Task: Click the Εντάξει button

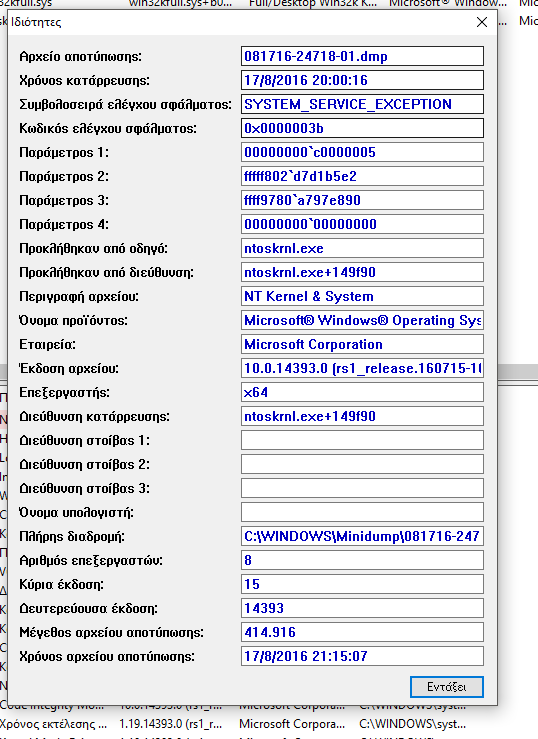Action: [x=447, y=687]
